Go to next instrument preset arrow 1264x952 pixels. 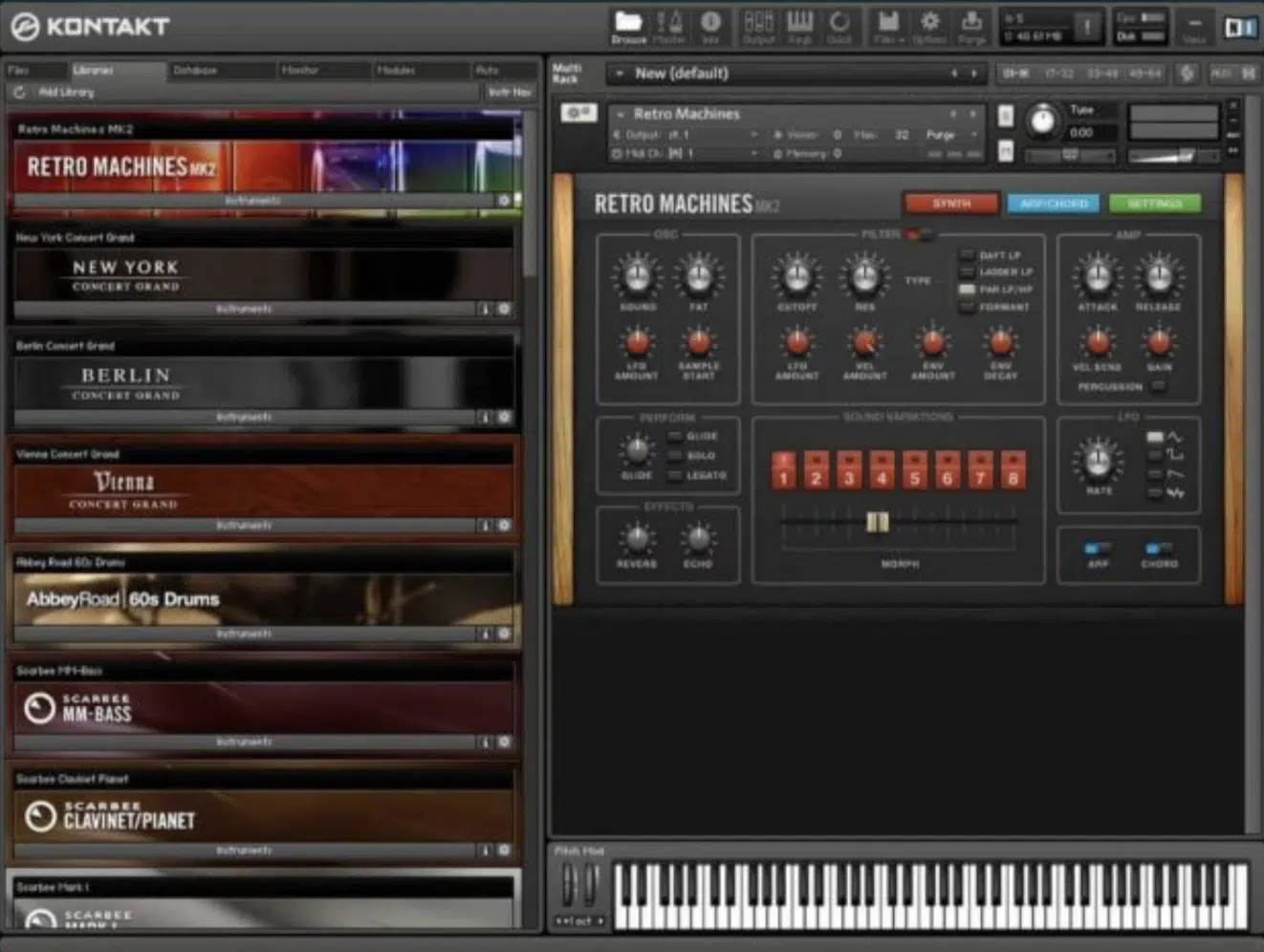tap(973, 114)
